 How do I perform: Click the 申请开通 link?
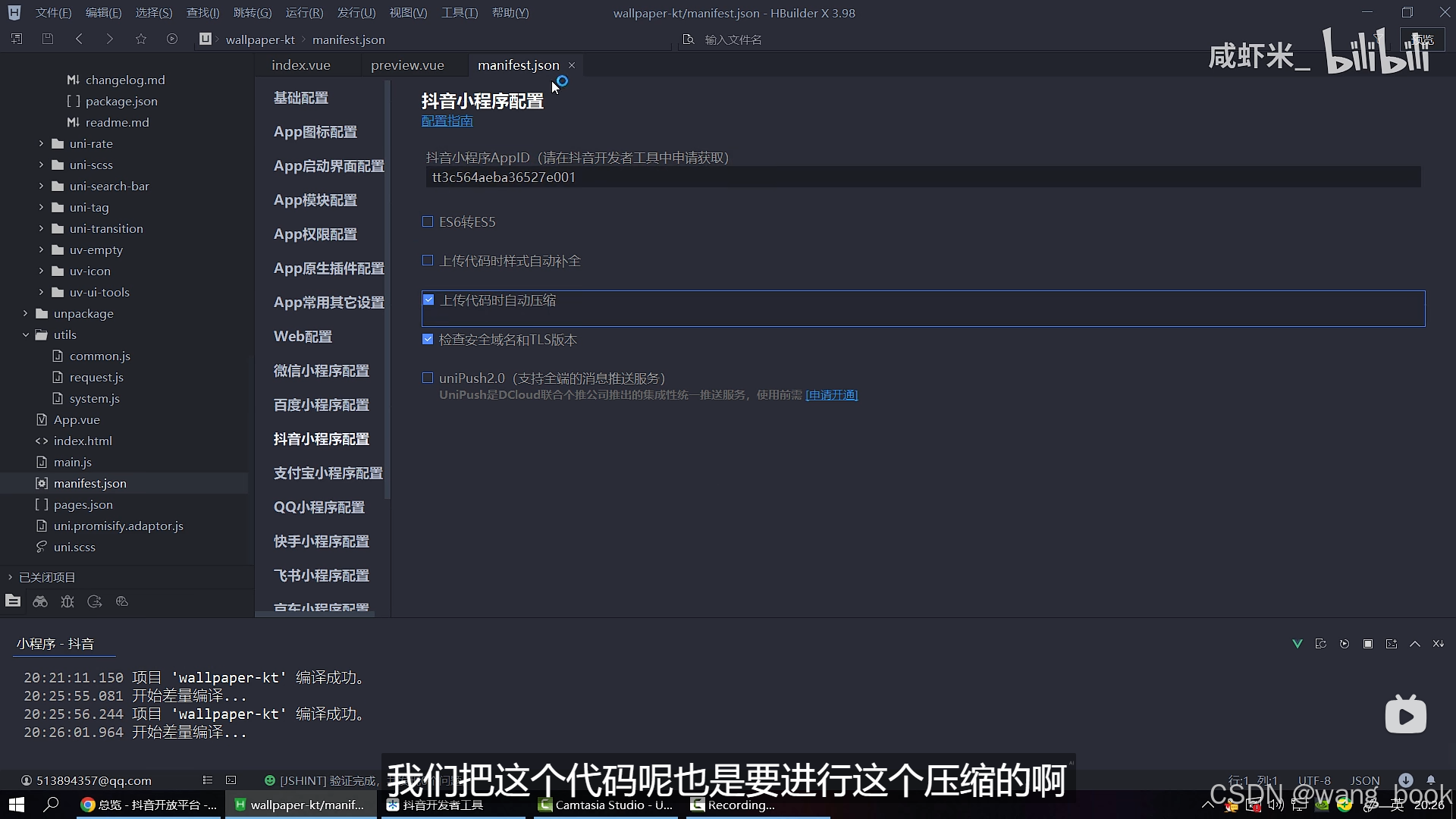click(x=831, y=395)
